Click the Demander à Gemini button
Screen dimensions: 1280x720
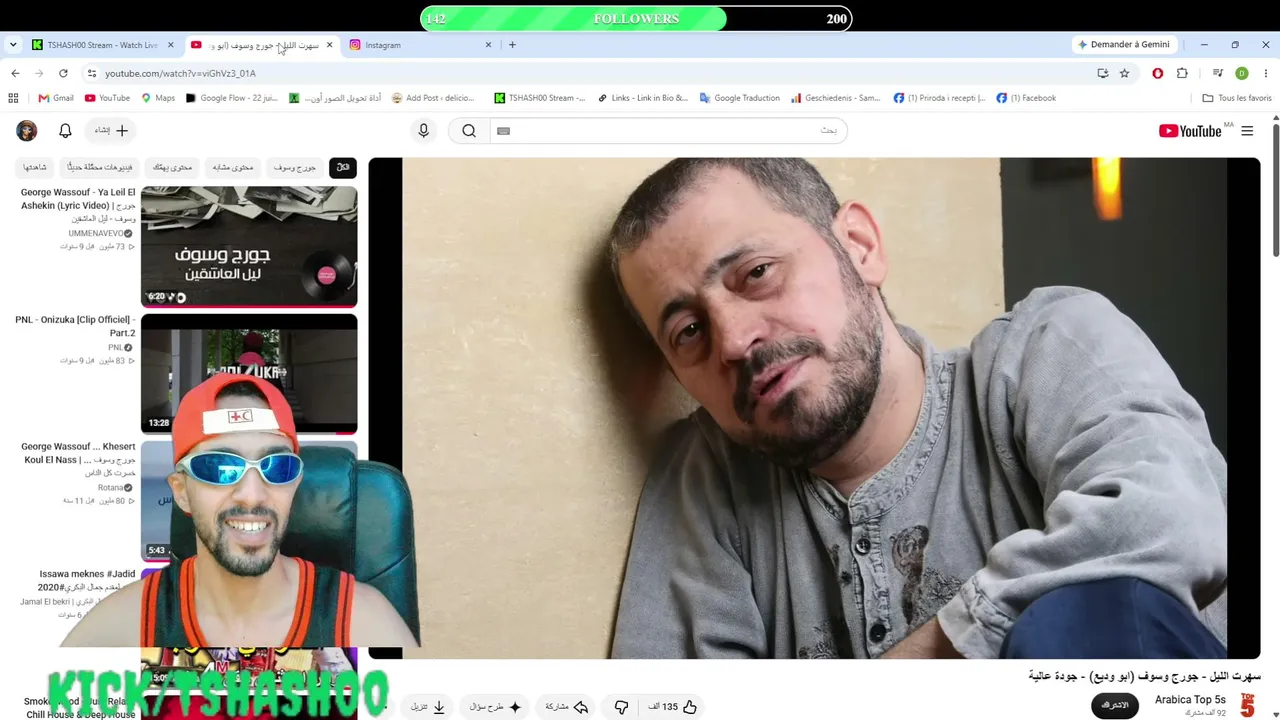[1123, 45]
